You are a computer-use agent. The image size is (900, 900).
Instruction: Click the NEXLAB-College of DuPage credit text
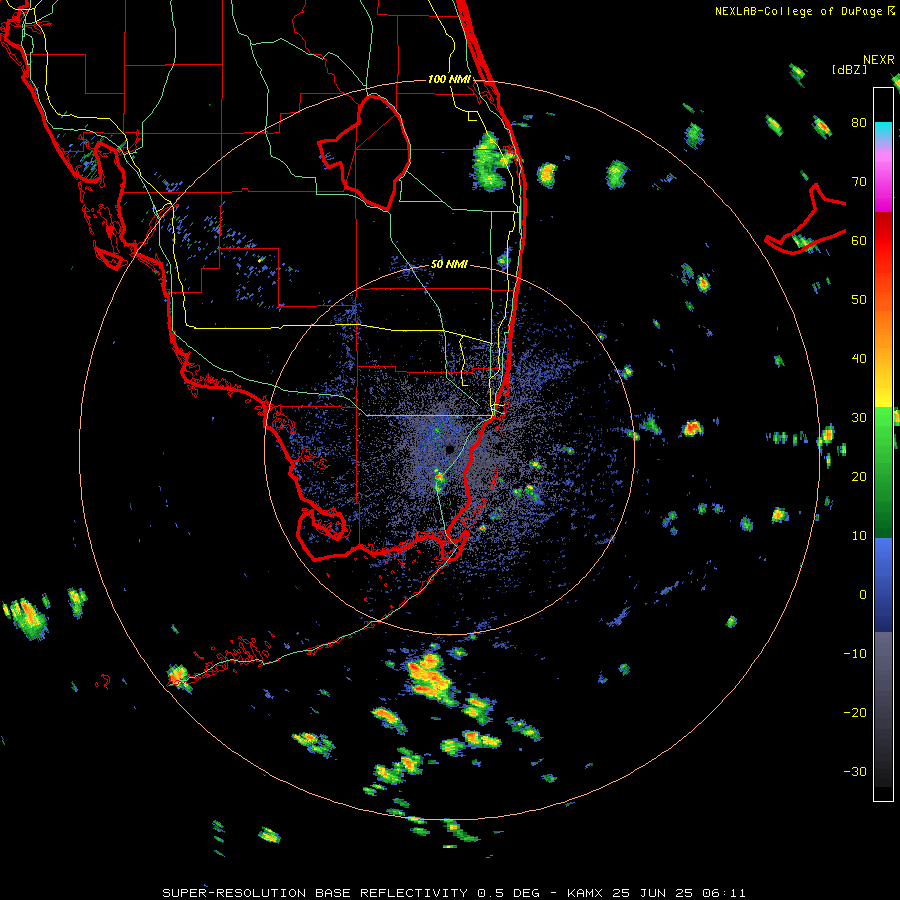click(798, 11)
